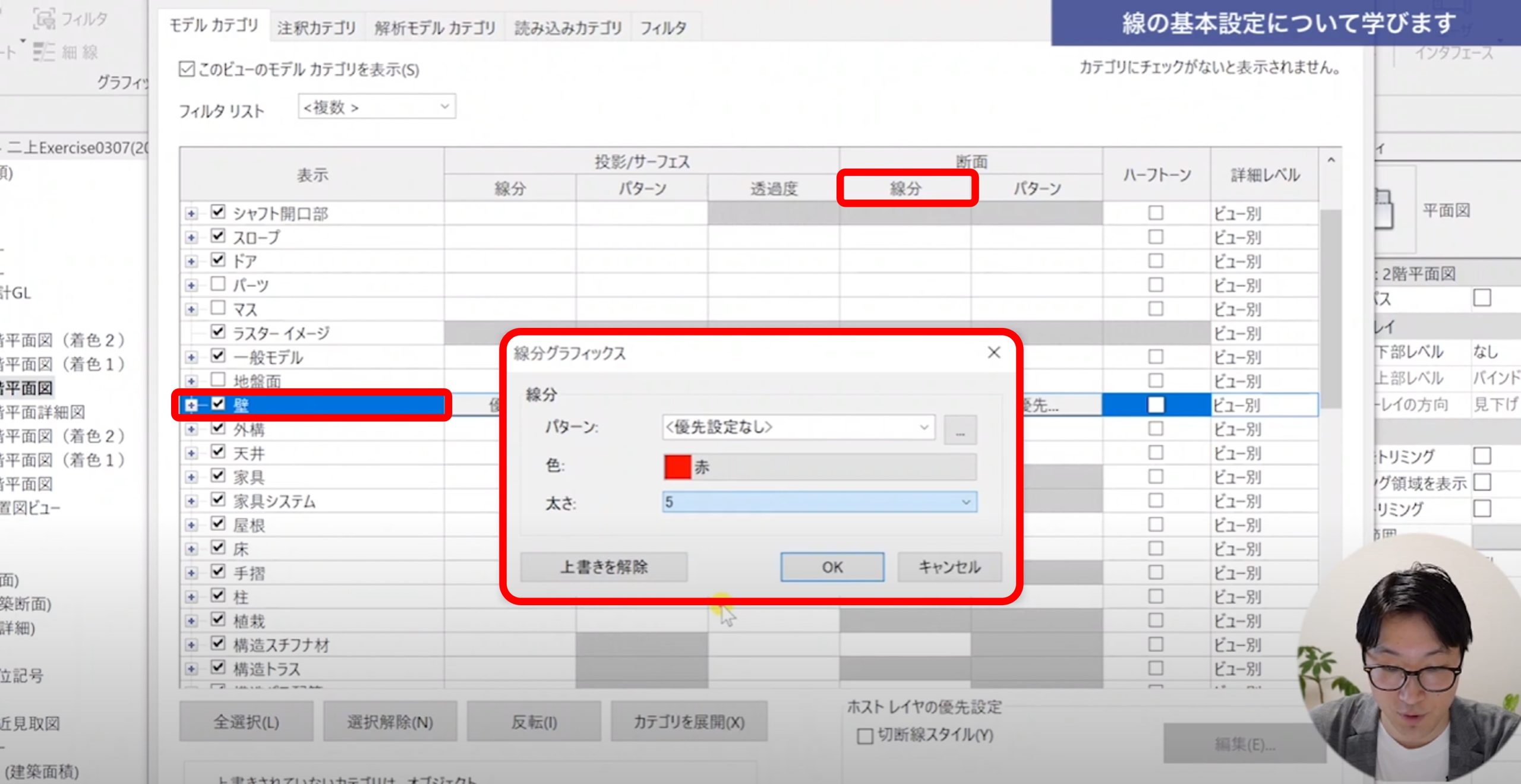Image resolution: width=1521 pixels, height=784 pixels.
Task: Expand the シャフト開口部 category
Action: click(x=191, y=213)
